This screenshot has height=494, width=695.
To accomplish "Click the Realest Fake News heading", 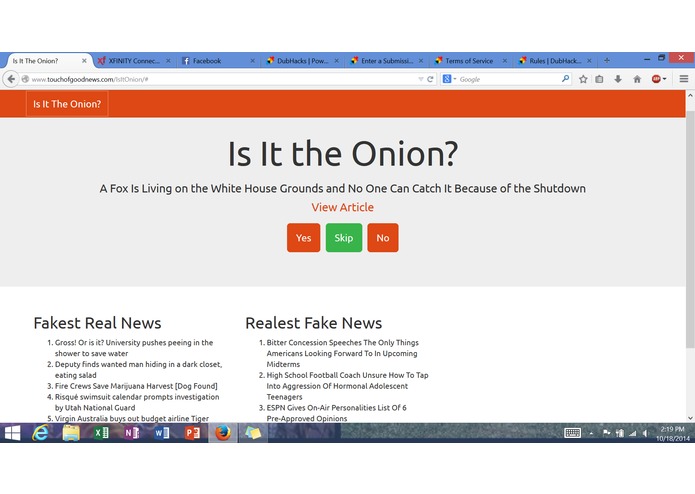I will 313,323.
